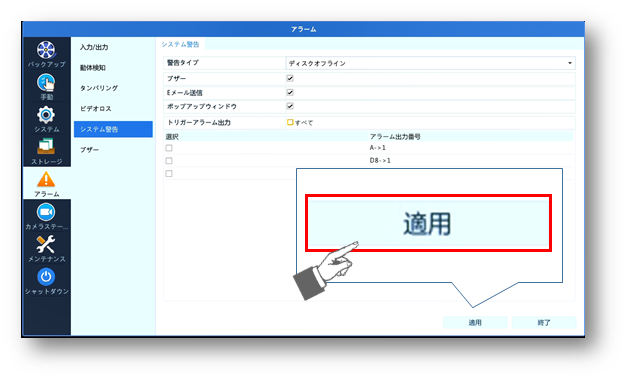The width and height of the screenshot is (627, 380).
Task: Select the last ブザー entry in side menu
Action: pyautogui.click(x=90, y=150)
